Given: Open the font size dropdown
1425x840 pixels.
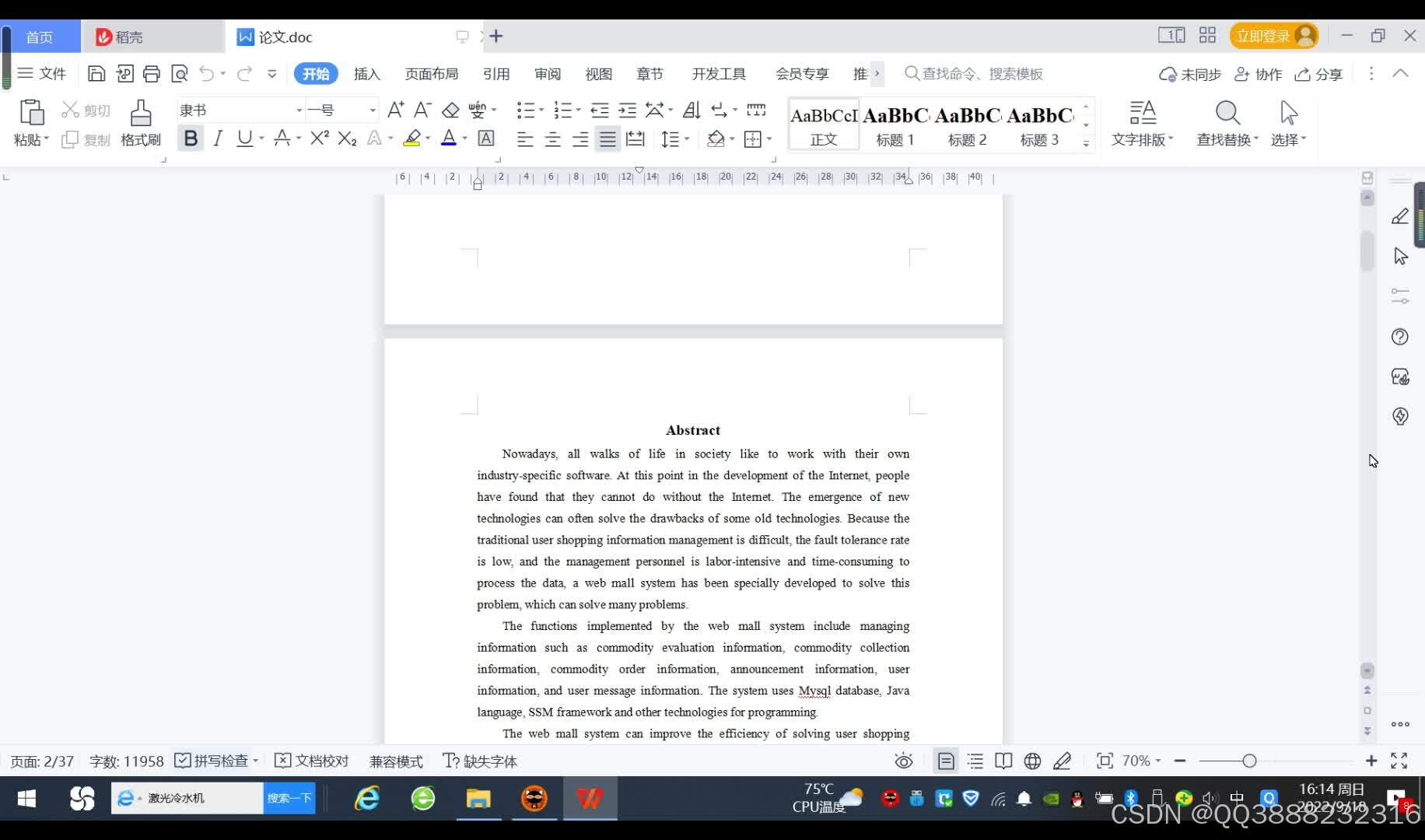Looking at the screenshot, I should [372, 109].
